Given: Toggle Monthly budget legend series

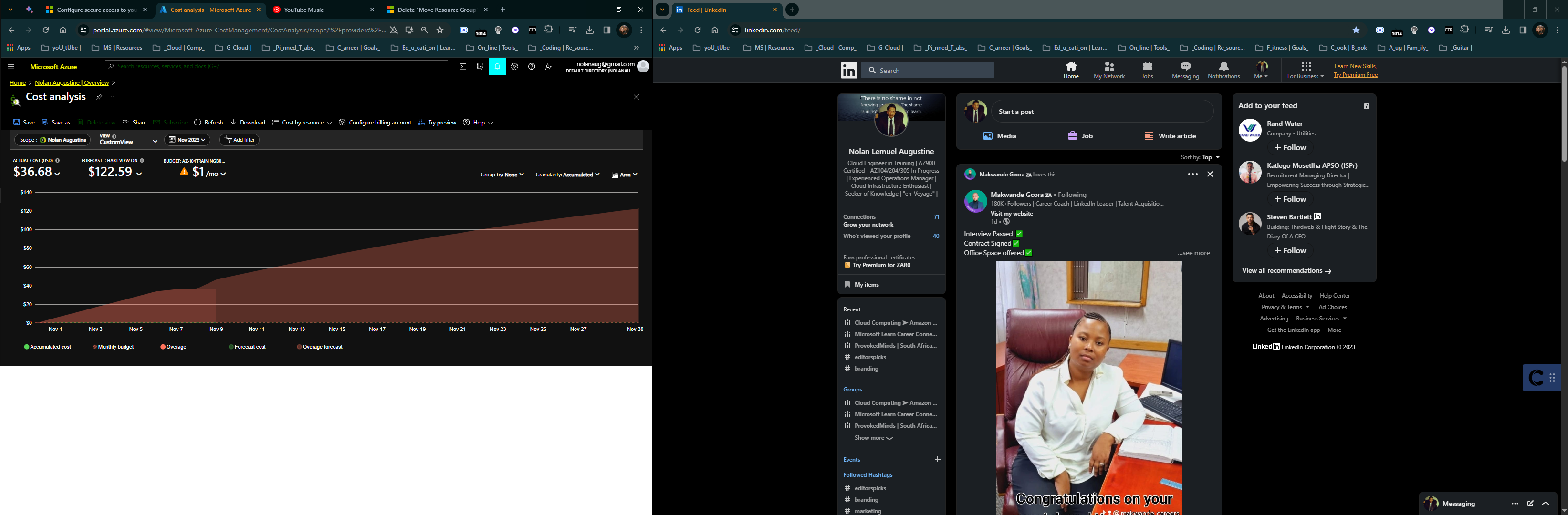Looking at the screenshot, I should pos(113,347).
